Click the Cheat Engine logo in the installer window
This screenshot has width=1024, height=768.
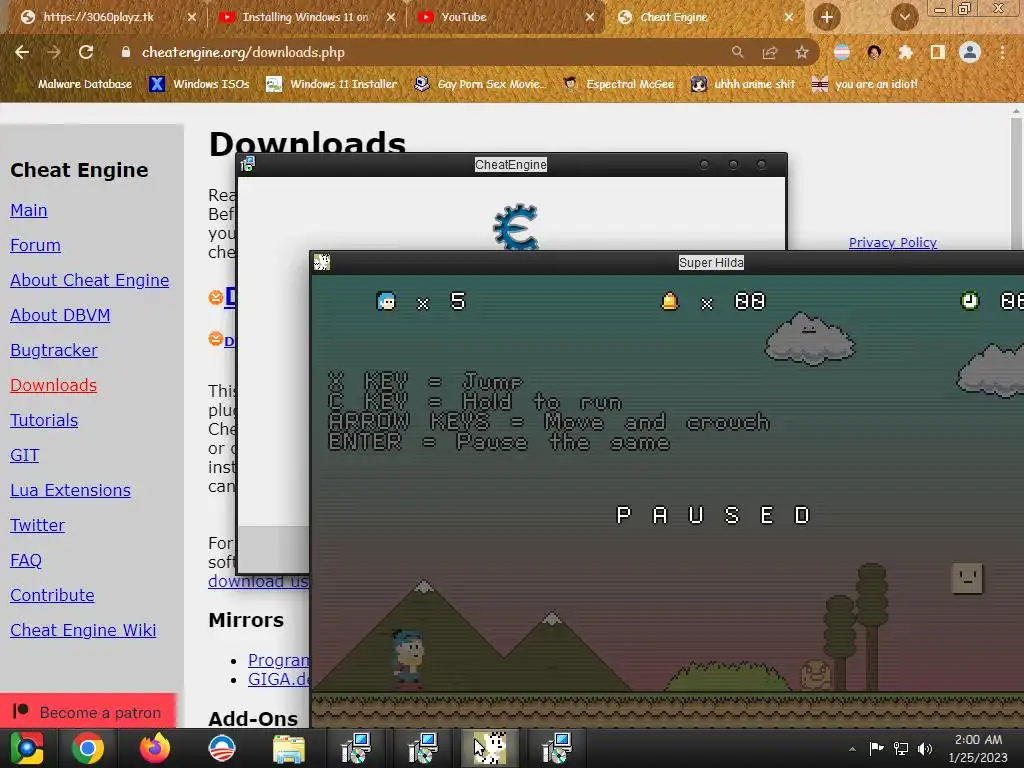pyautogui.click(x=516, y=227)
